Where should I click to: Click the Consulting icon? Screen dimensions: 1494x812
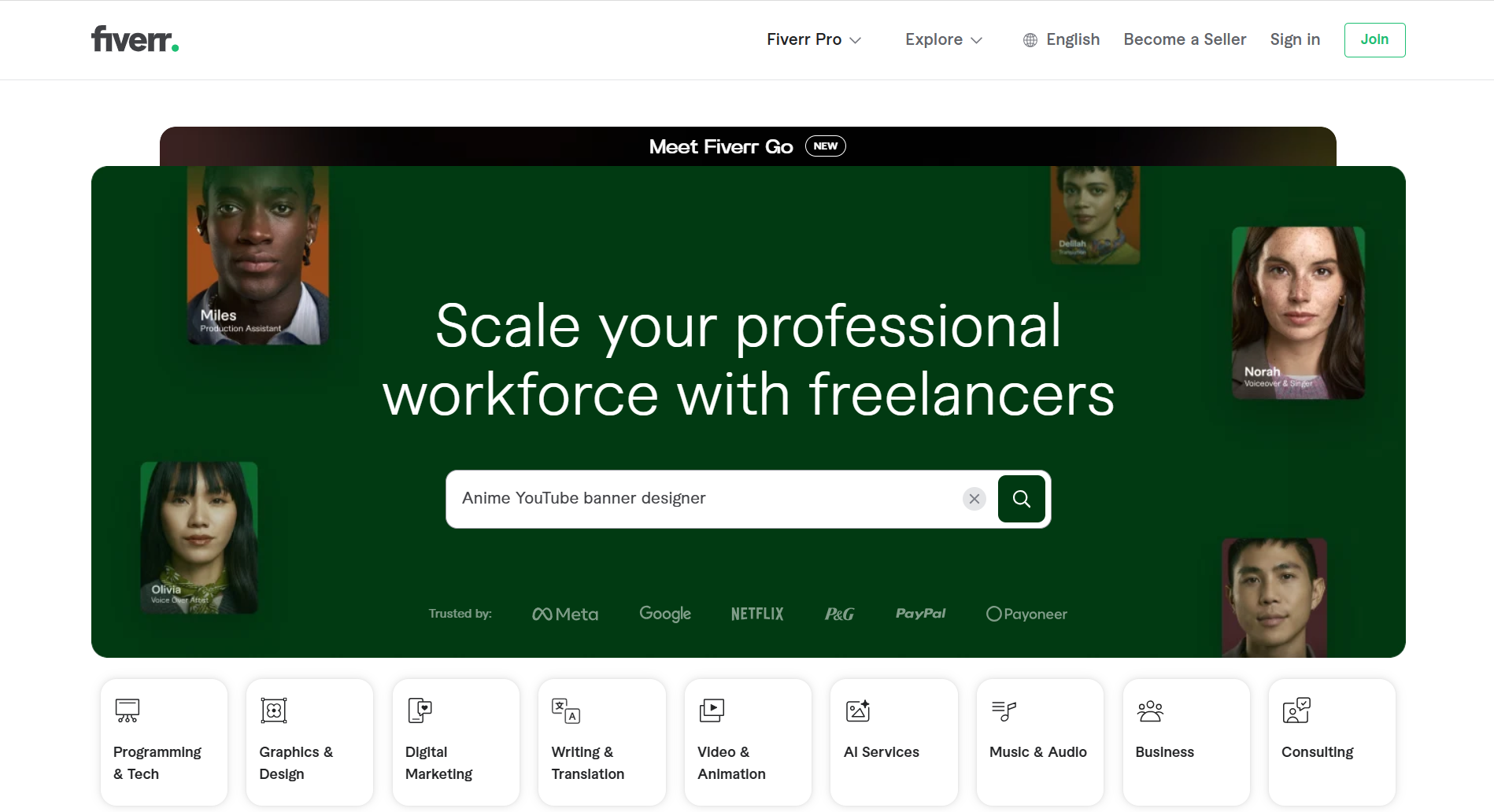1296,710
